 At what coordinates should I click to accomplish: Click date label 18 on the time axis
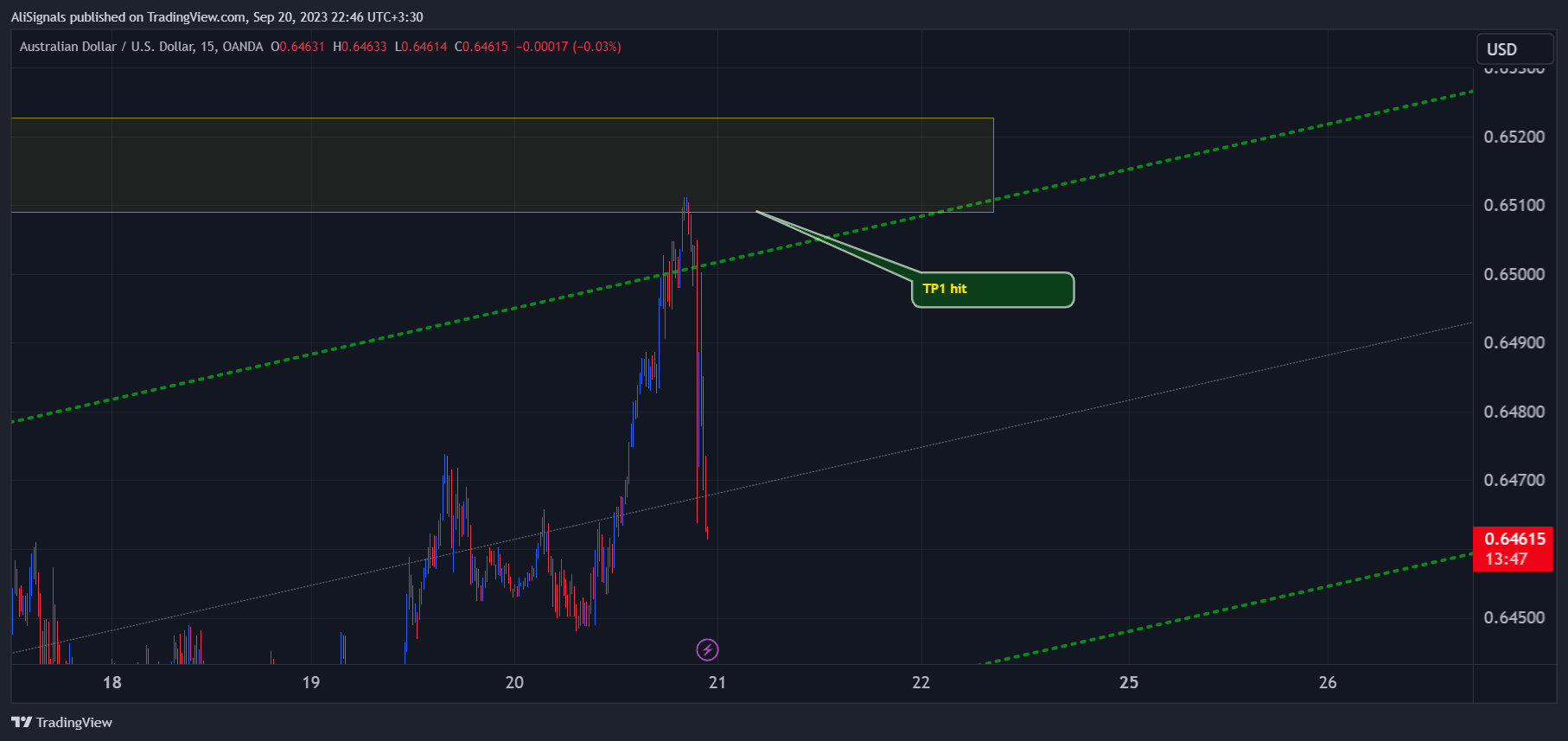tap(112, 682)
